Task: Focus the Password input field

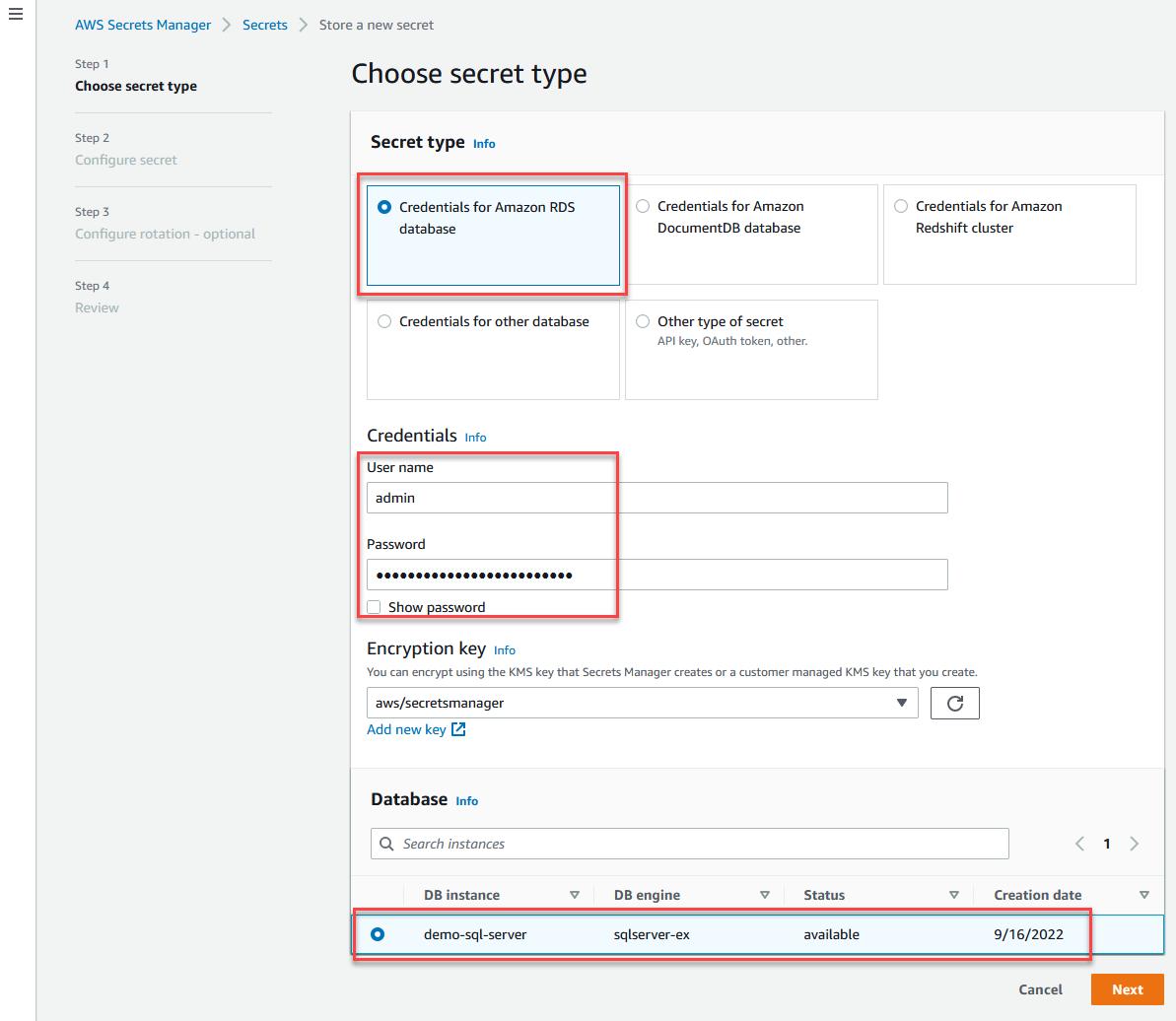Action: (657, 575)
